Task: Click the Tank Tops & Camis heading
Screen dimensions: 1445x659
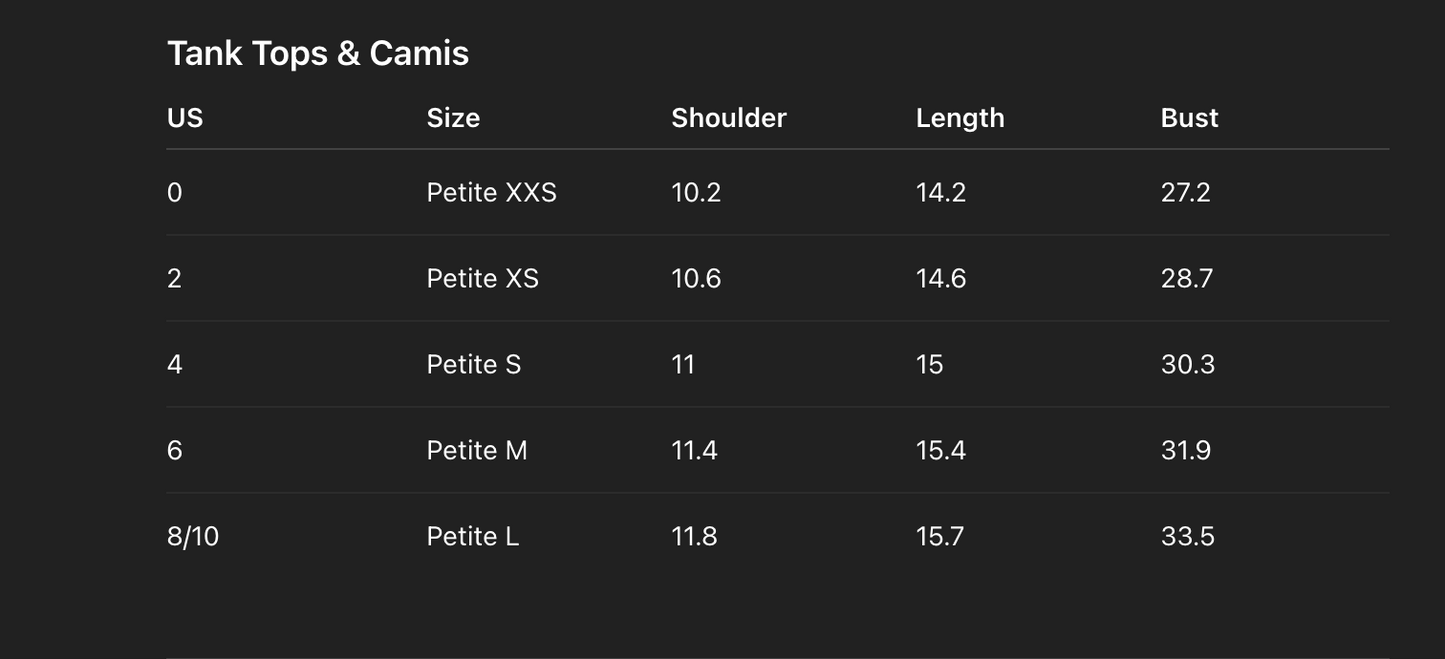Action: [318, 53]
